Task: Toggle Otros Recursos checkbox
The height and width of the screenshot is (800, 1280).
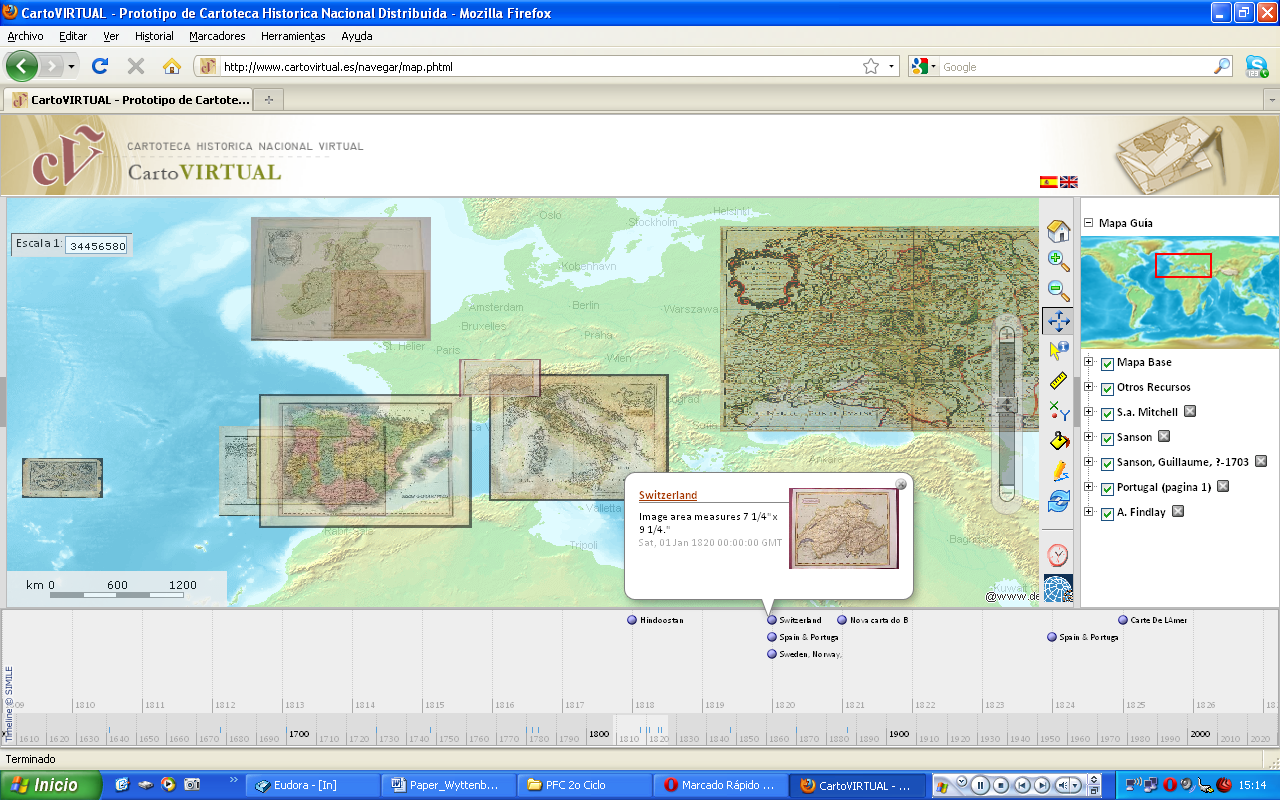Action: tap(1107, 389)
